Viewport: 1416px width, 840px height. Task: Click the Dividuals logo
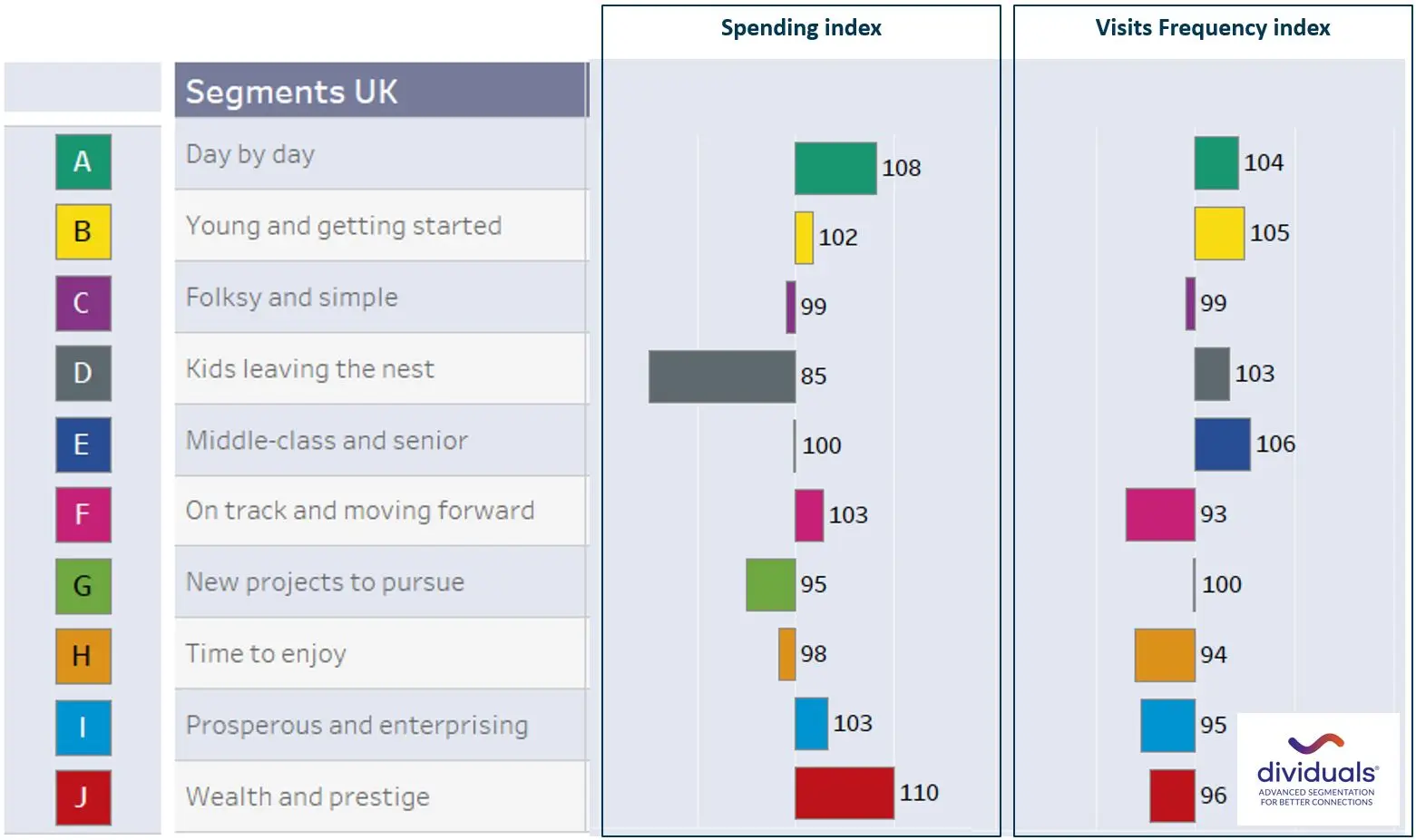pyautogui.click(x=1317, y=769)
